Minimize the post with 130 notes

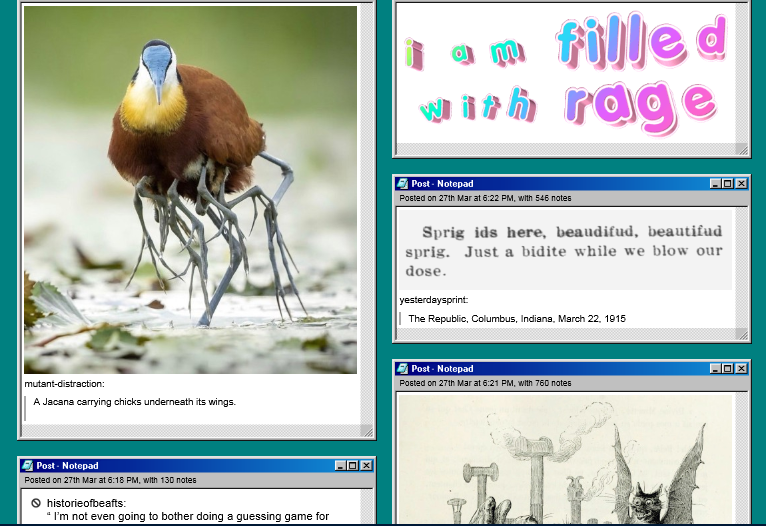[340, 465]
